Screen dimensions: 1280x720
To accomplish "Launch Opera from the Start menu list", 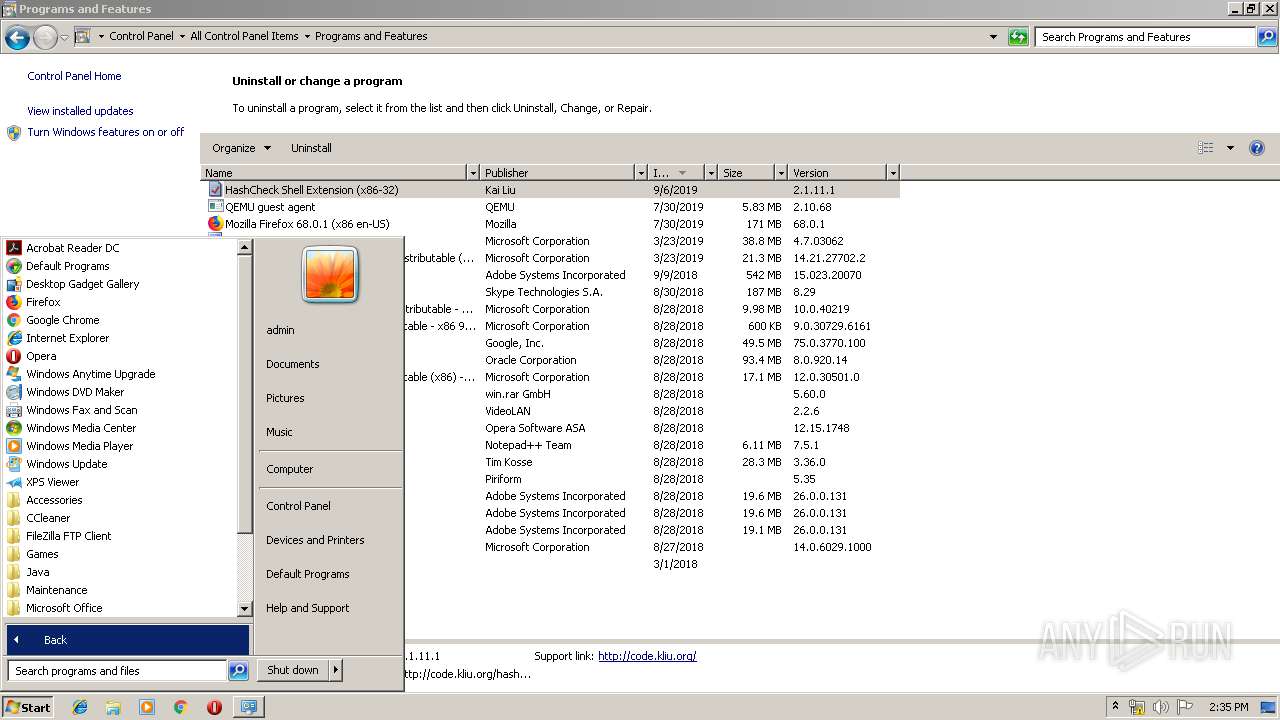I will (41, 356).
